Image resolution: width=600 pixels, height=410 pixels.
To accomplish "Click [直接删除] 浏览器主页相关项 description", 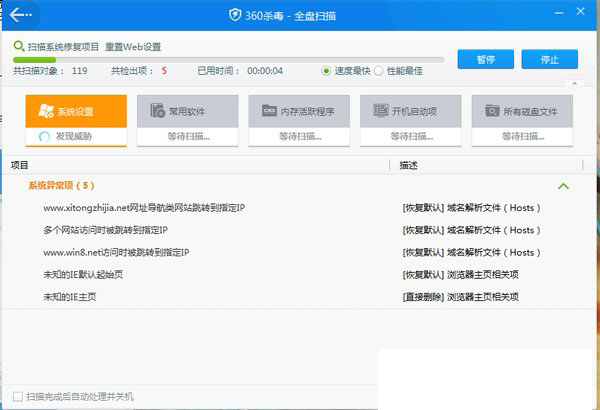I will coord(461,297).
